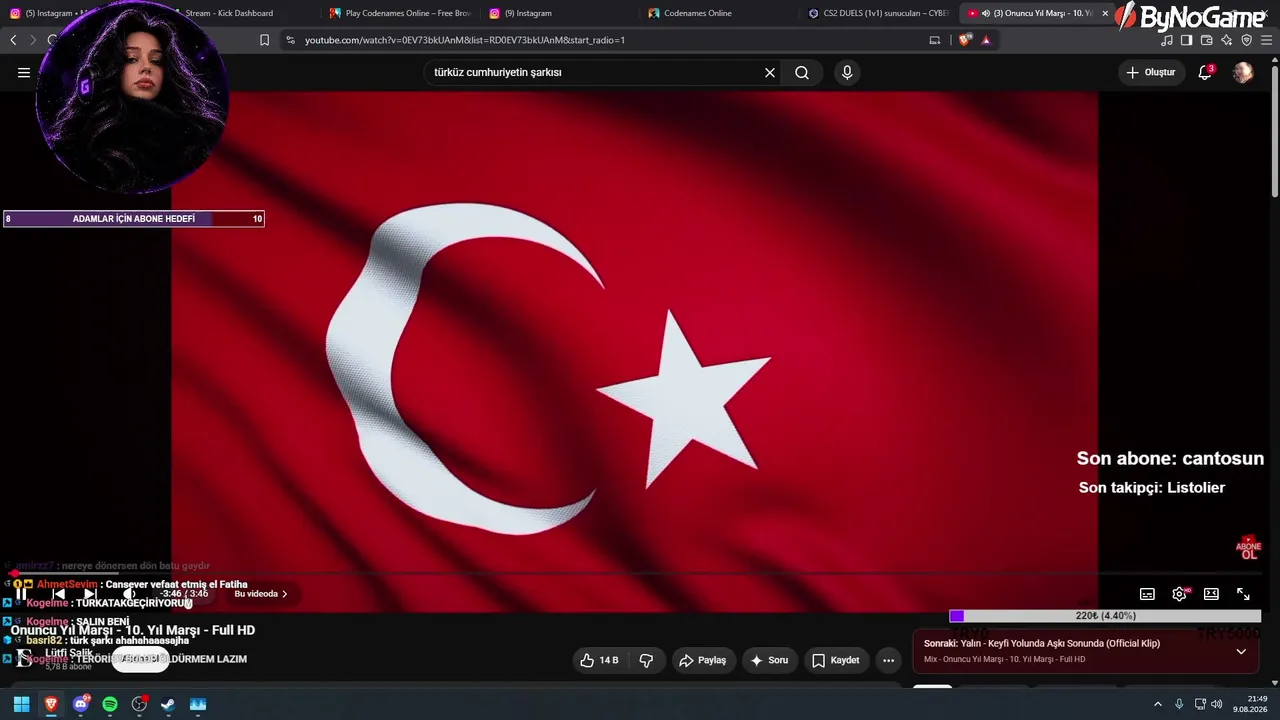Show hidden system tray icons
This screenshot has height=720, width=1280.
click(x=1158, y=704)
